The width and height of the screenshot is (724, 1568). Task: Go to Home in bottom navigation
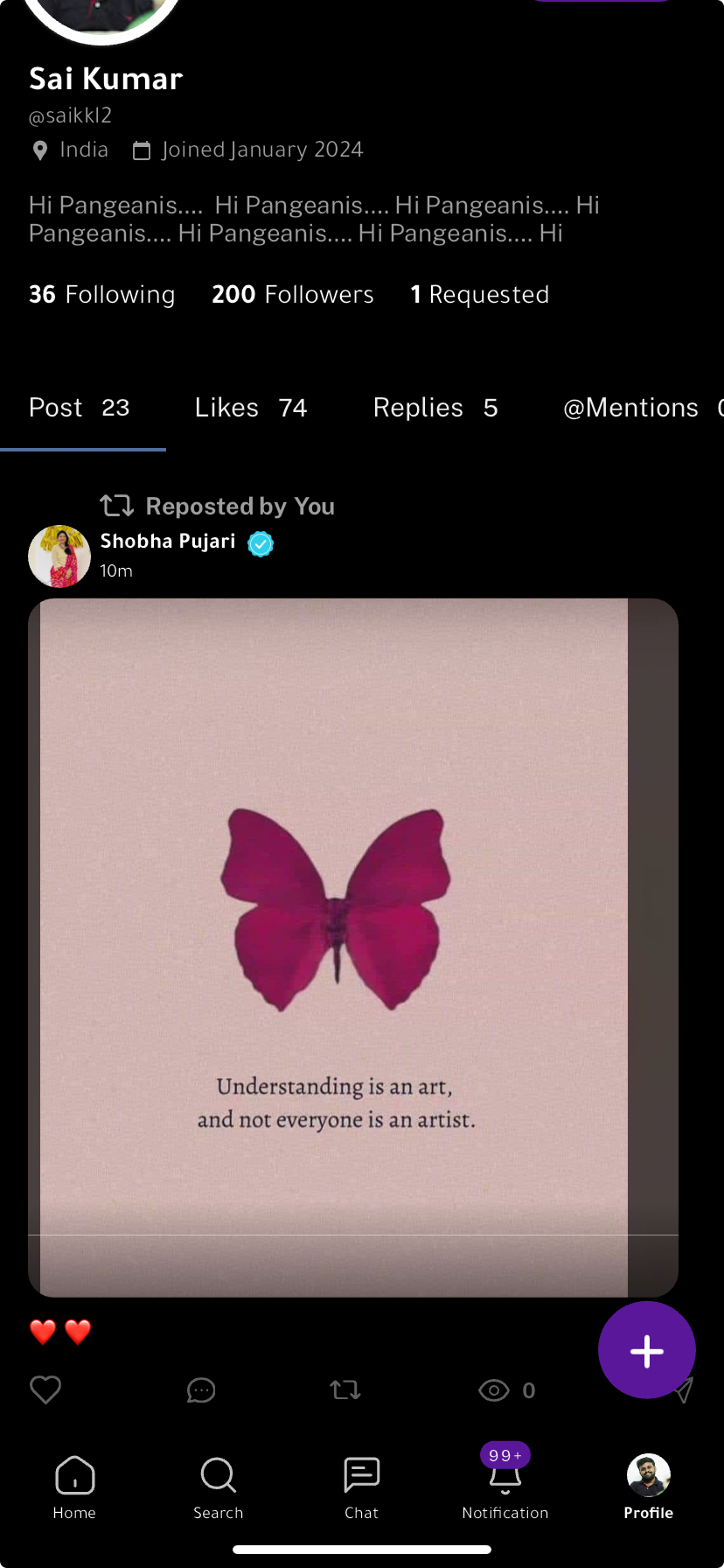tap(74, 1487)
